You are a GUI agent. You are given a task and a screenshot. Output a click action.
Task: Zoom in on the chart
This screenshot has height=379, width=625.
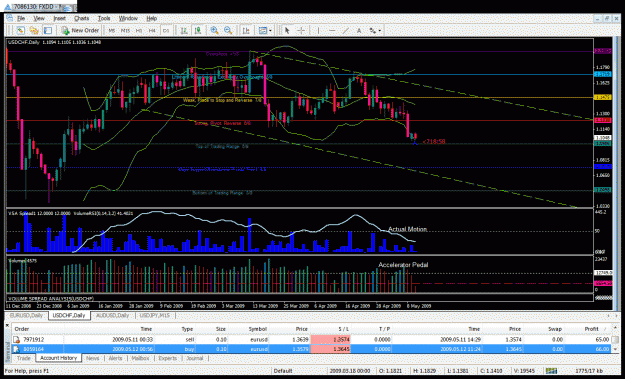[214, 30]
